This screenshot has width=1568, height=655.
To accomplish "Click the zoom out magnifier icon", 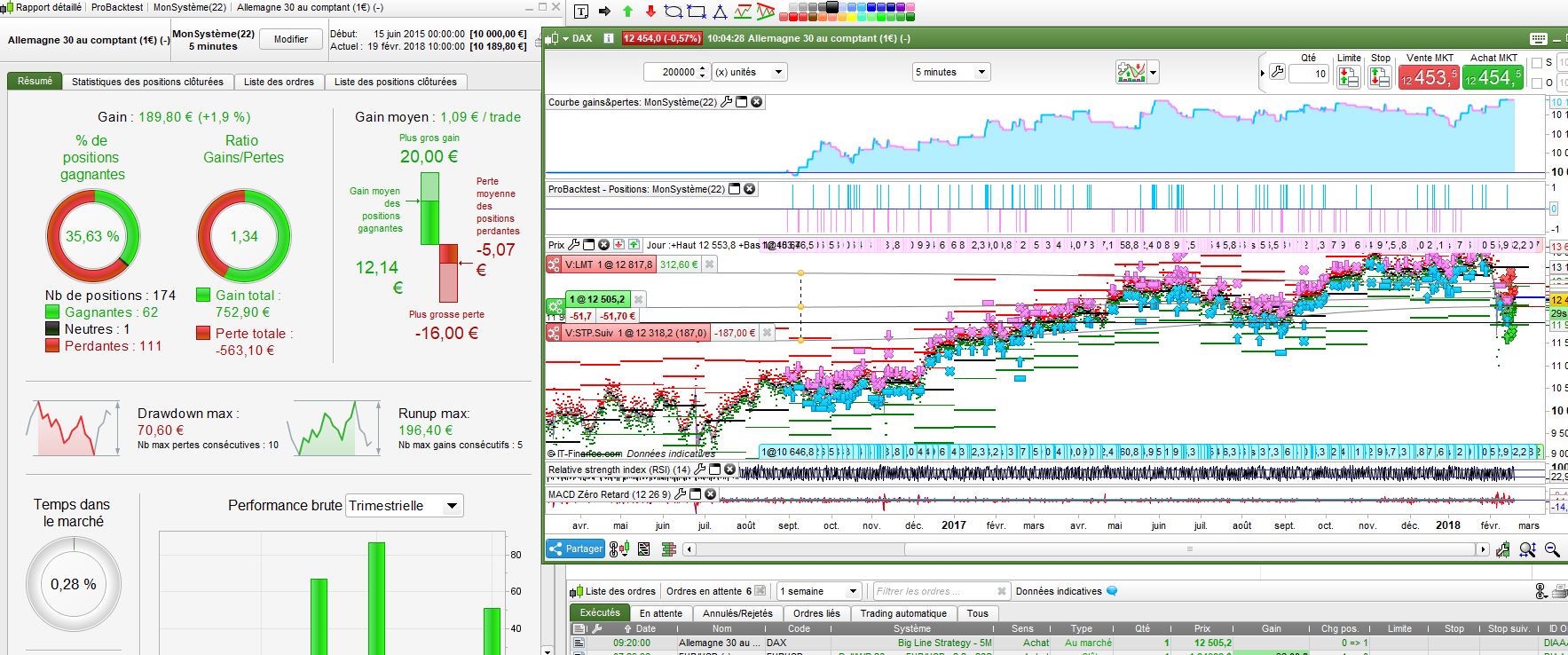I will (1552, 549).
